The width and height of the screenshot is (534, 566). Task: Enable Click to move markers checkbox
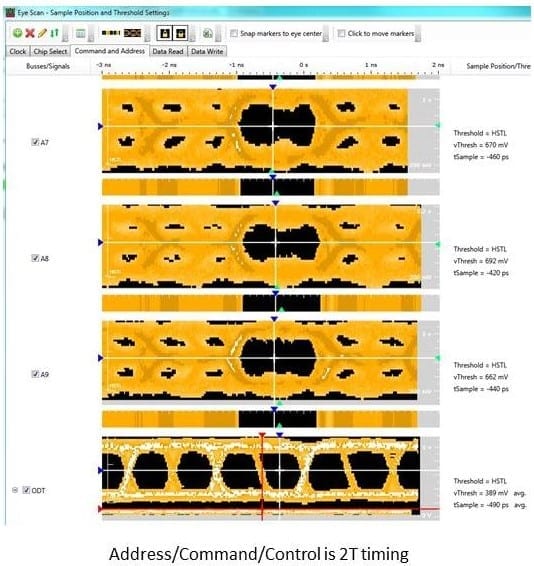point(341,34)
